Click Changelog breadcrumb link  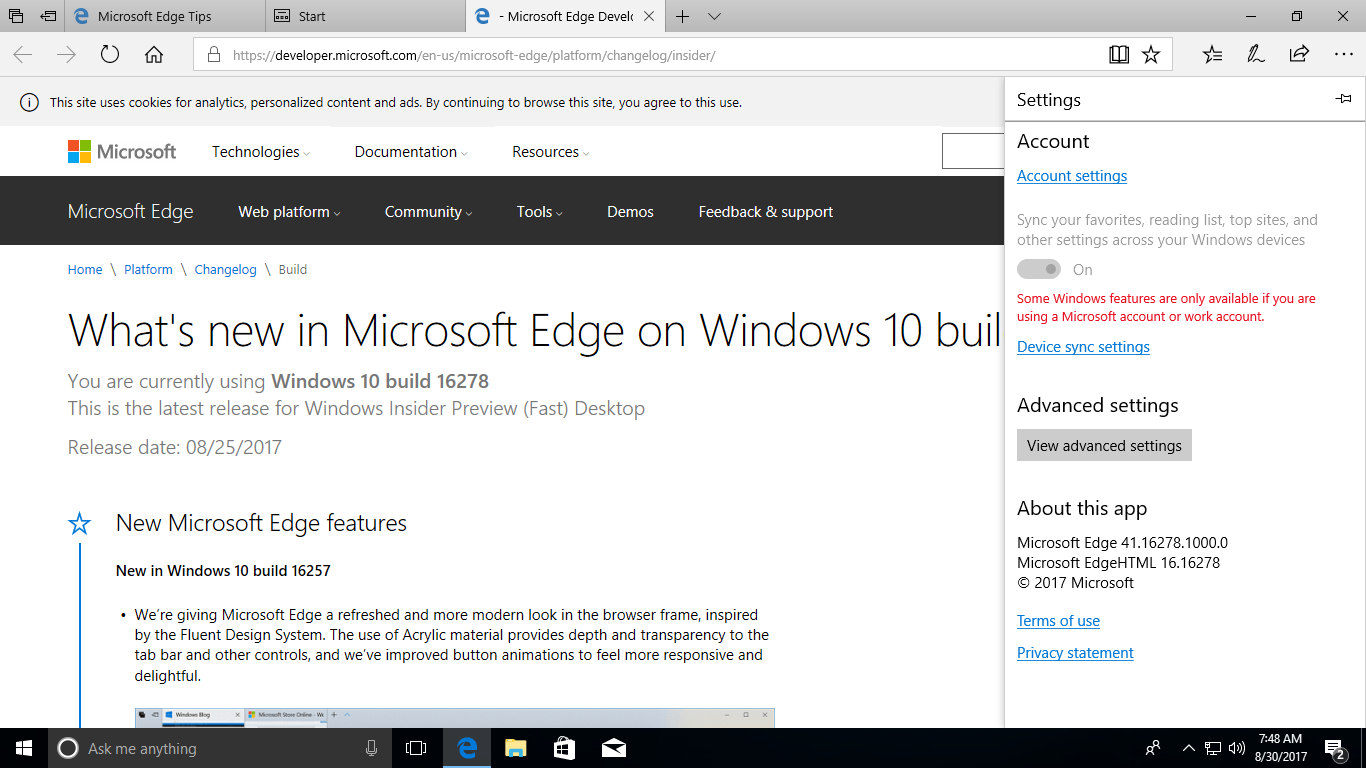coord(225,270)
